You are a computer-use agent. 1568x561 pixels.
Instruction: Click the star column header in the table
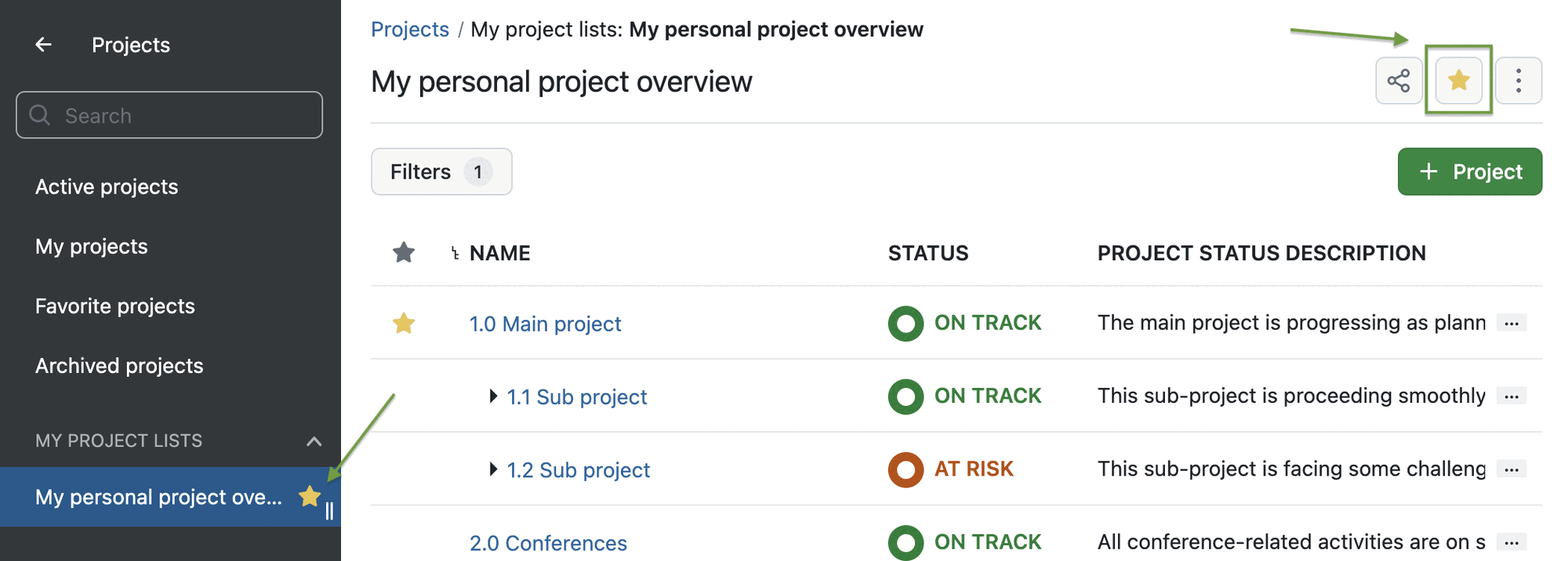403,252
